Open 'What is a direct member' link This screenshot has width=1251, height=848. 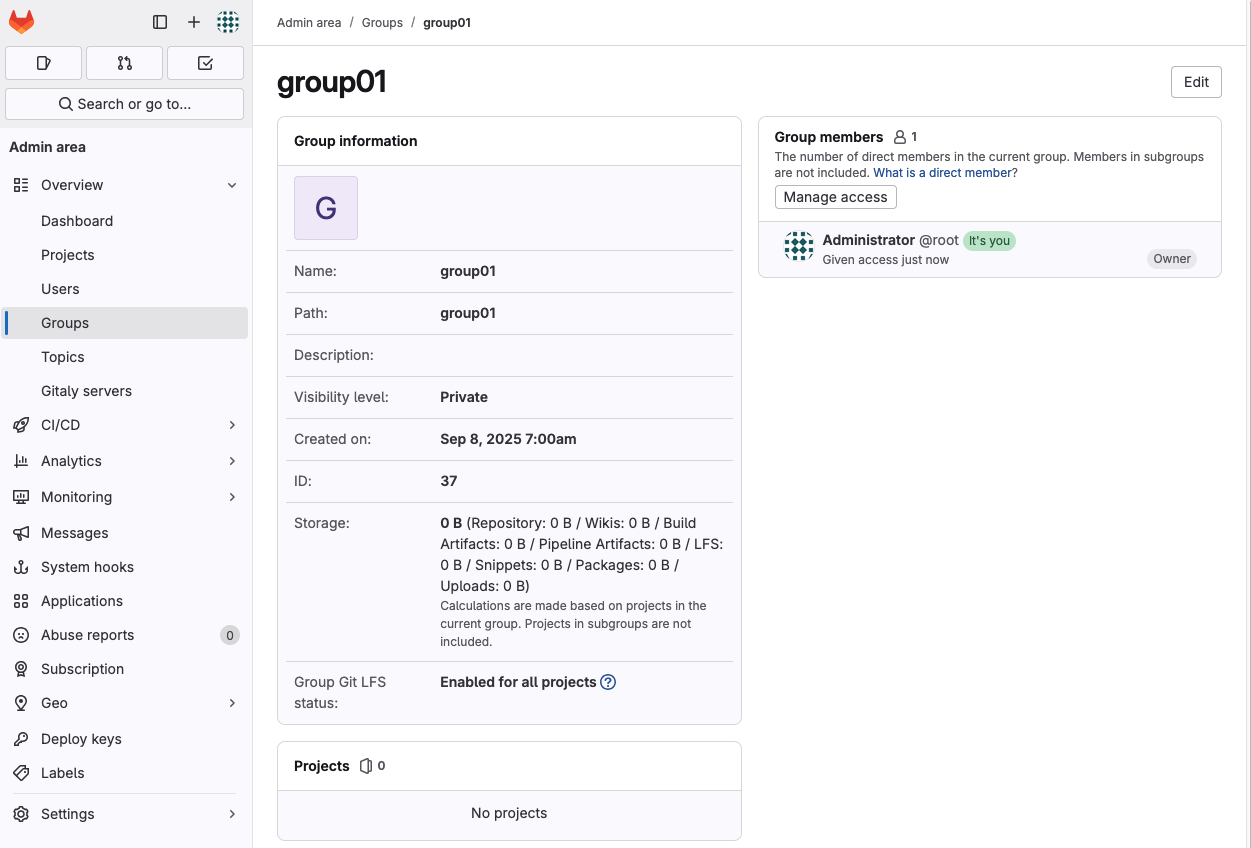tap(944, 173)
